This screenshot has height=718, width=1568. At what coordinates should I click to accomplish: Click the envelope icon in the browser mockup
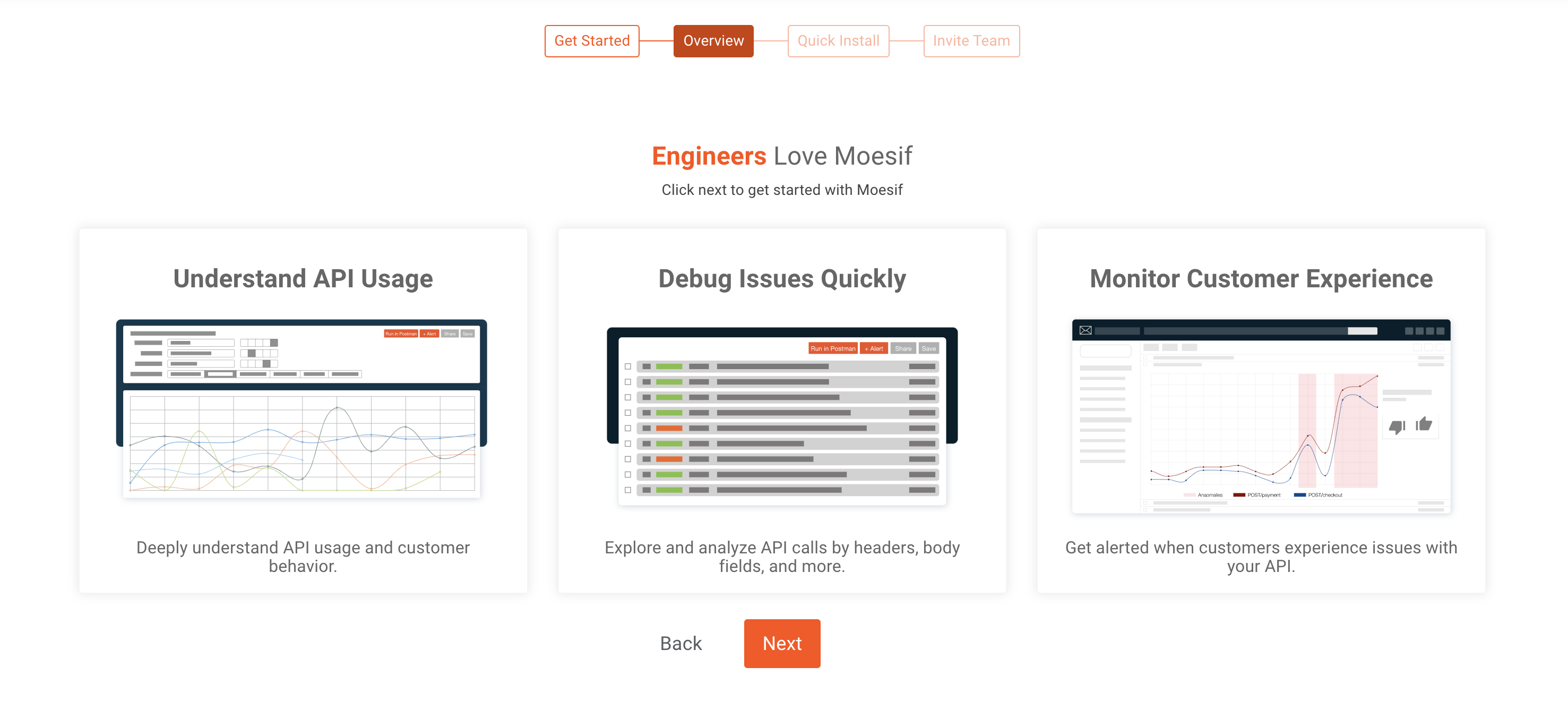point(1085,331)
